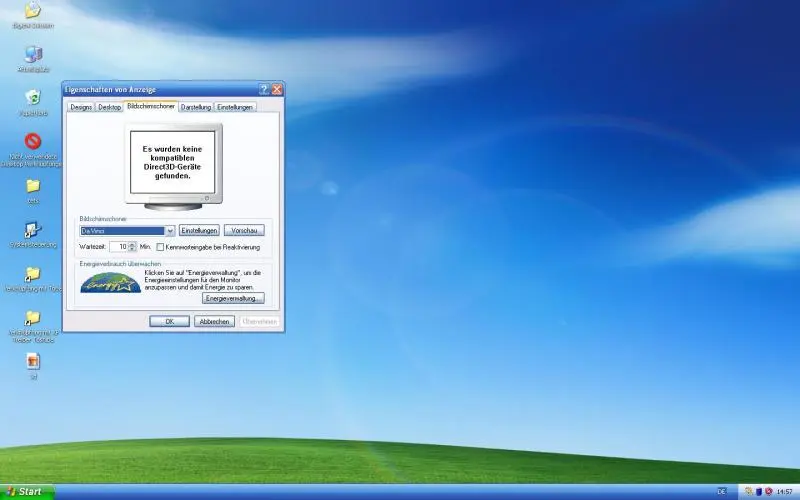The image size is (800, 500).
Task: Click the Energy Star logo
Action: click(111, 284)
